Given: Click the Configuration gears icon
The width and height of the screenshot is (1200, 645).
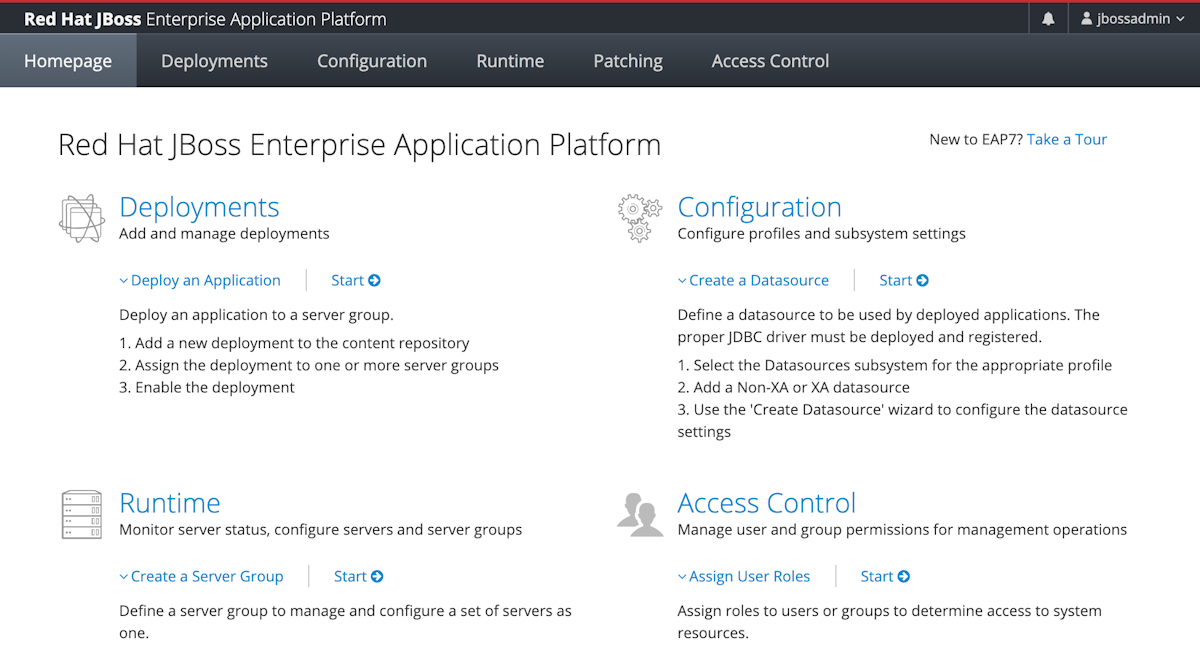Looking at the screenshot, I should (x=640, y=218).
